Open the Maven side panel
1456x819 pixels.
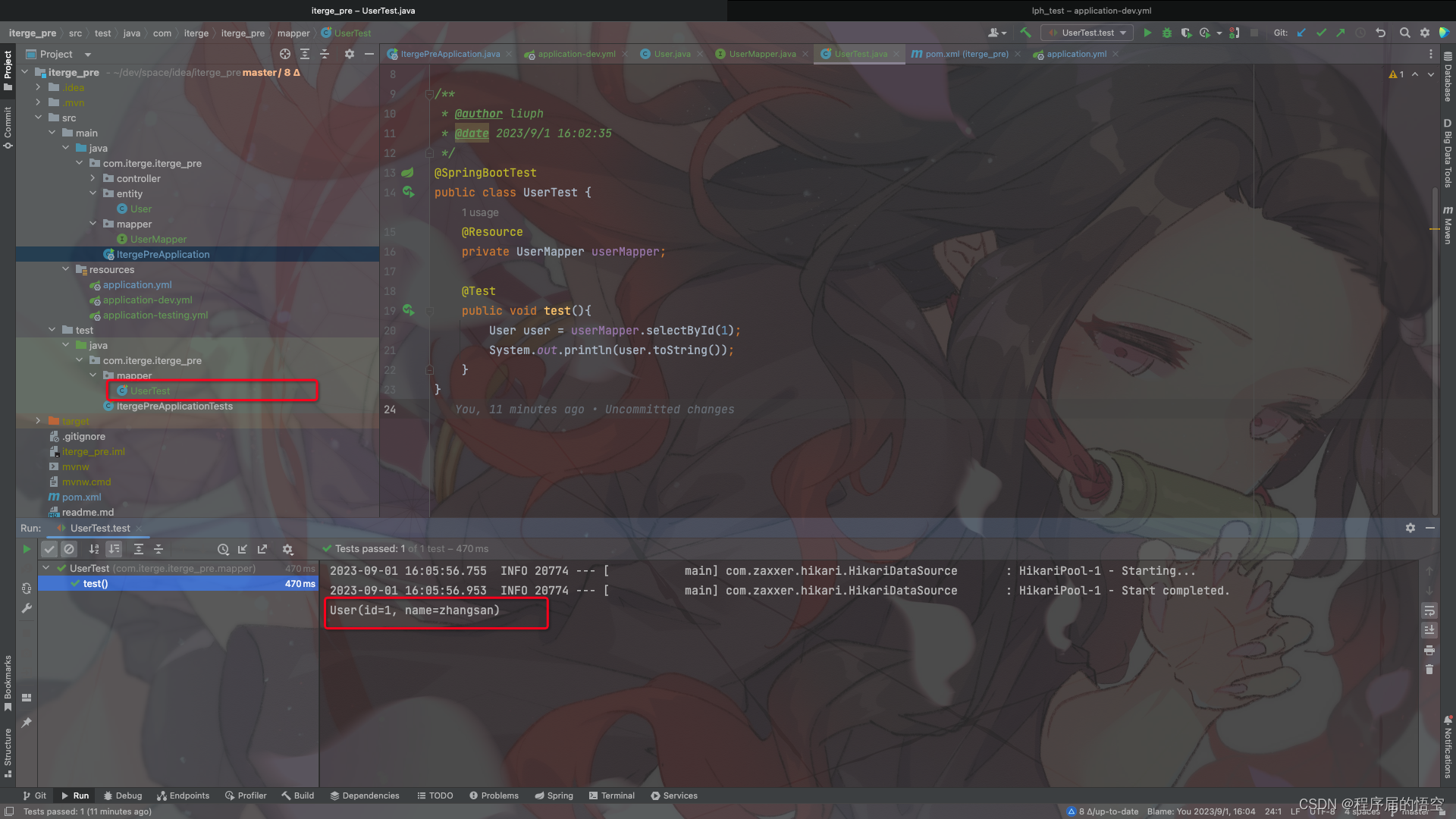[x=1448, y=225]
